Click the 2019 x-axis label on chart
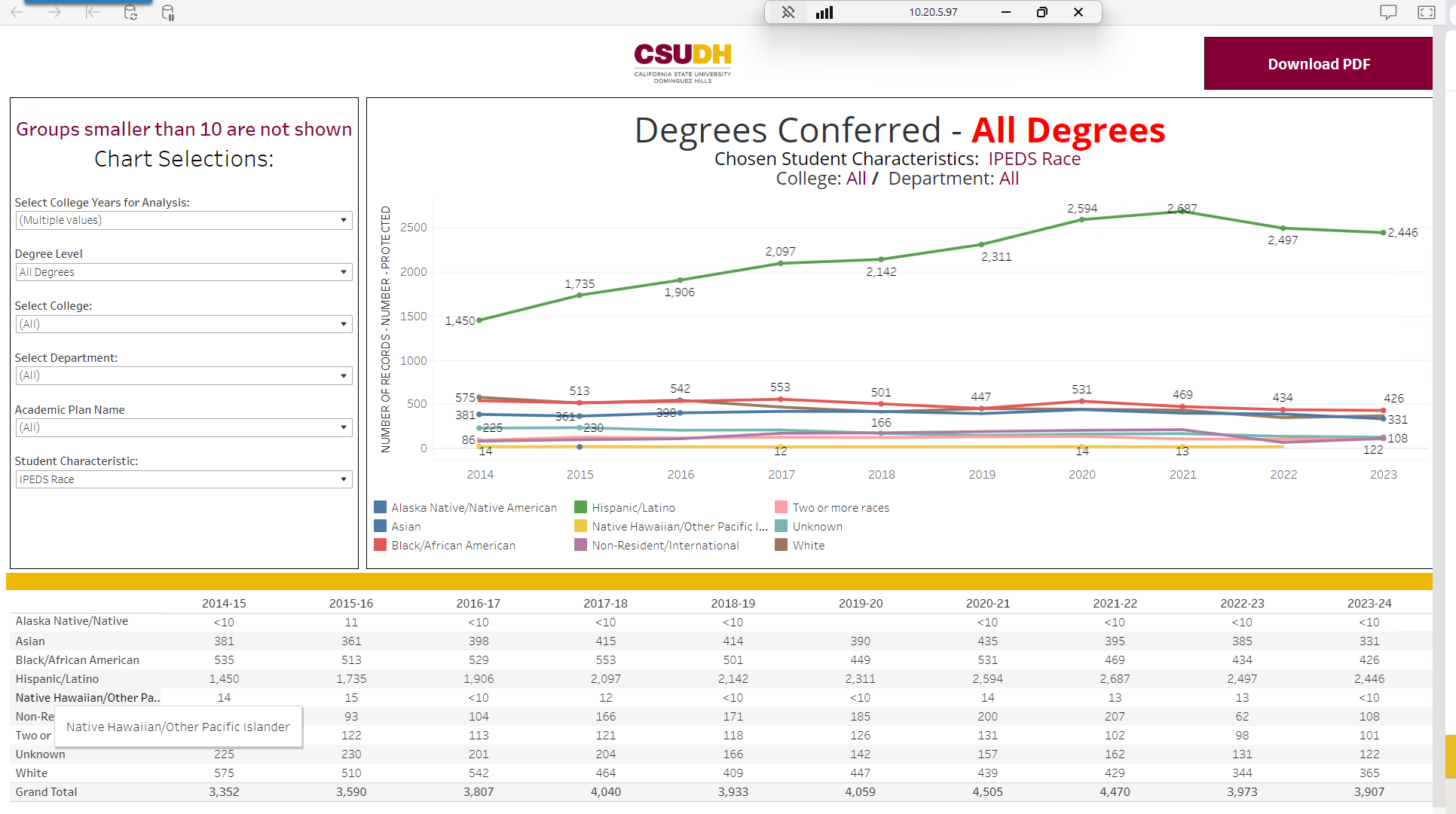The image size is (1456, 814). pyautogui.click(x=982, y=474)
